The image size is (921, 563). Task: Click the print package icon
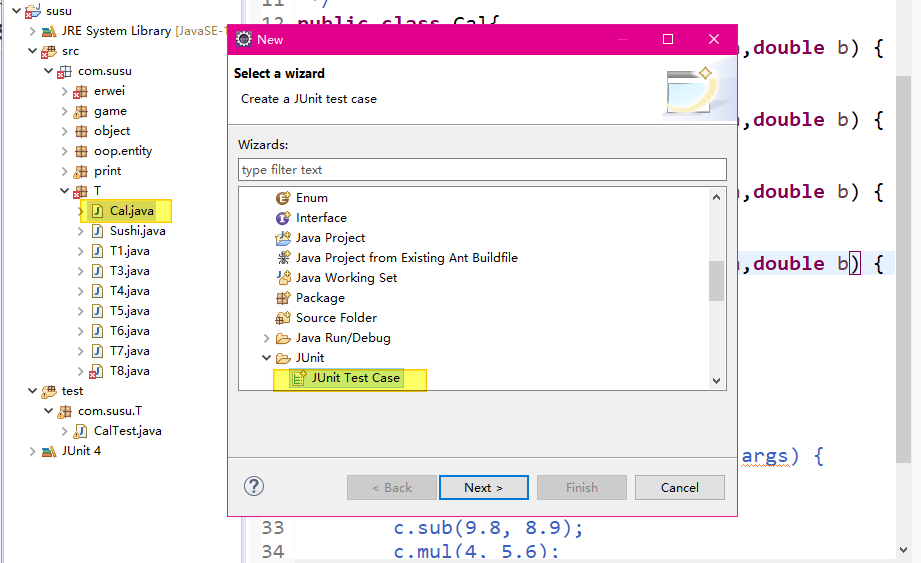pos(80,171)
